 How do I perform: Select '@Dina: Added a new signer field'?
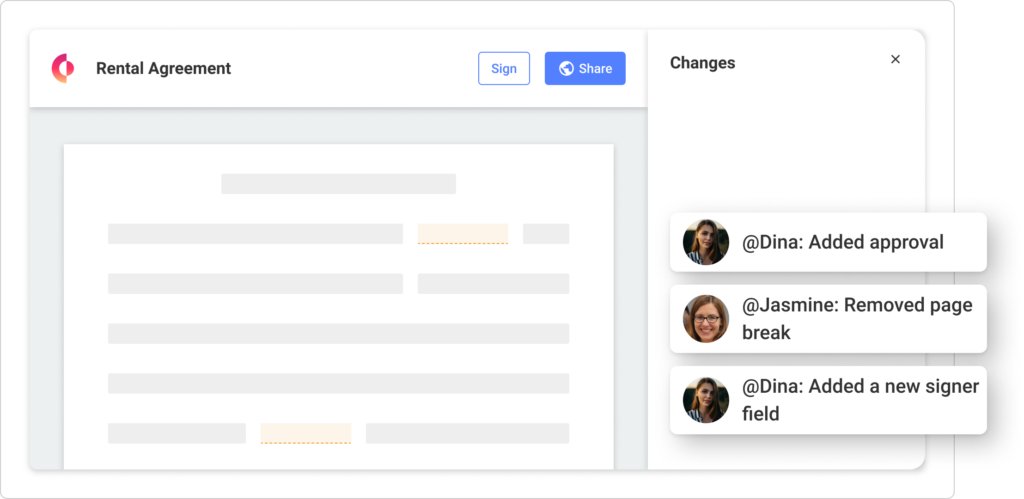coord(828,400)
